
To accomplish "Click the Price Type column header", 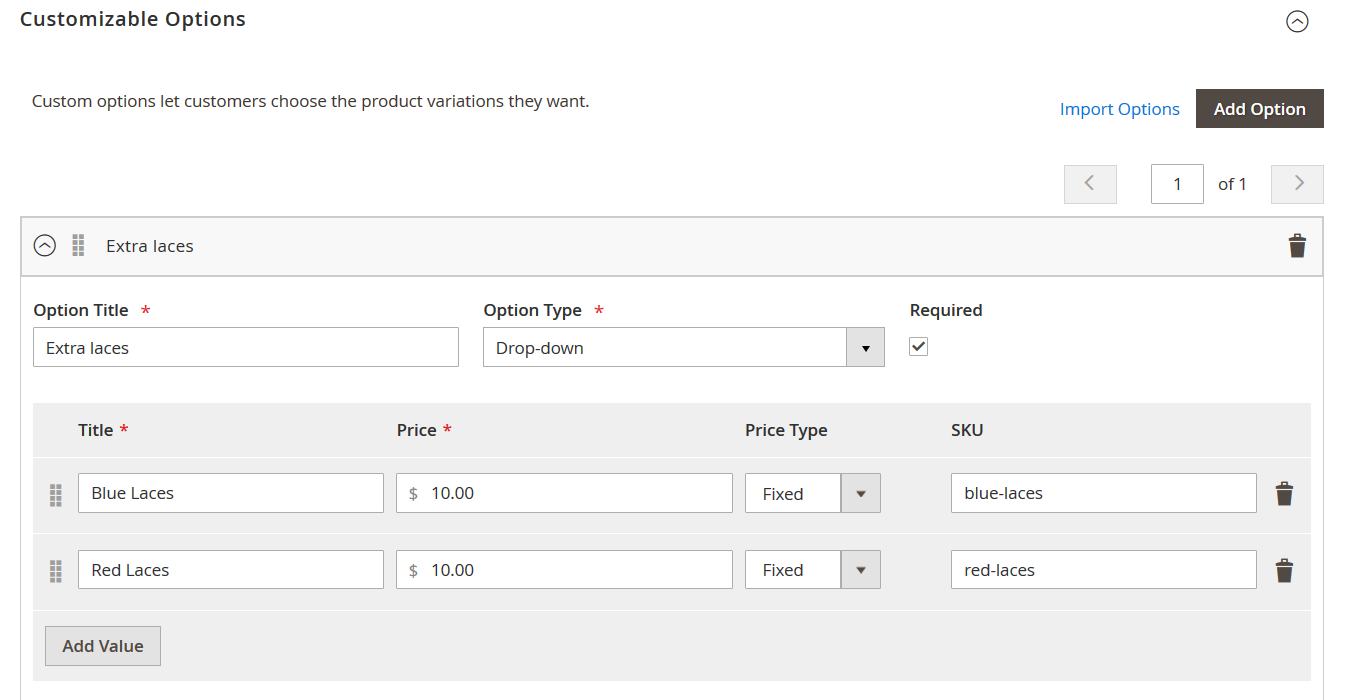I will click(786, 430).
